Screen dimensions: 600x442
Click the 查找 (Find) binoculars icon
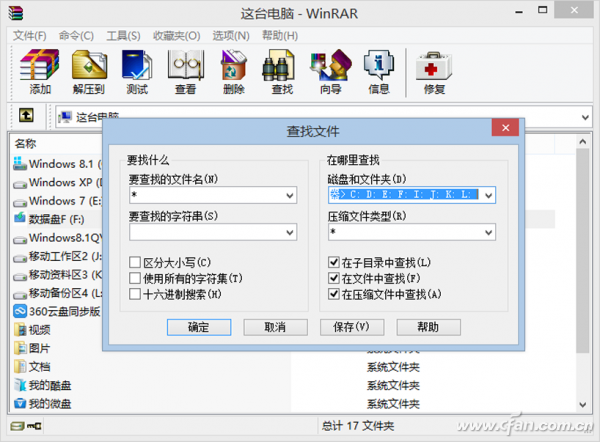click(x=279, y=65)
